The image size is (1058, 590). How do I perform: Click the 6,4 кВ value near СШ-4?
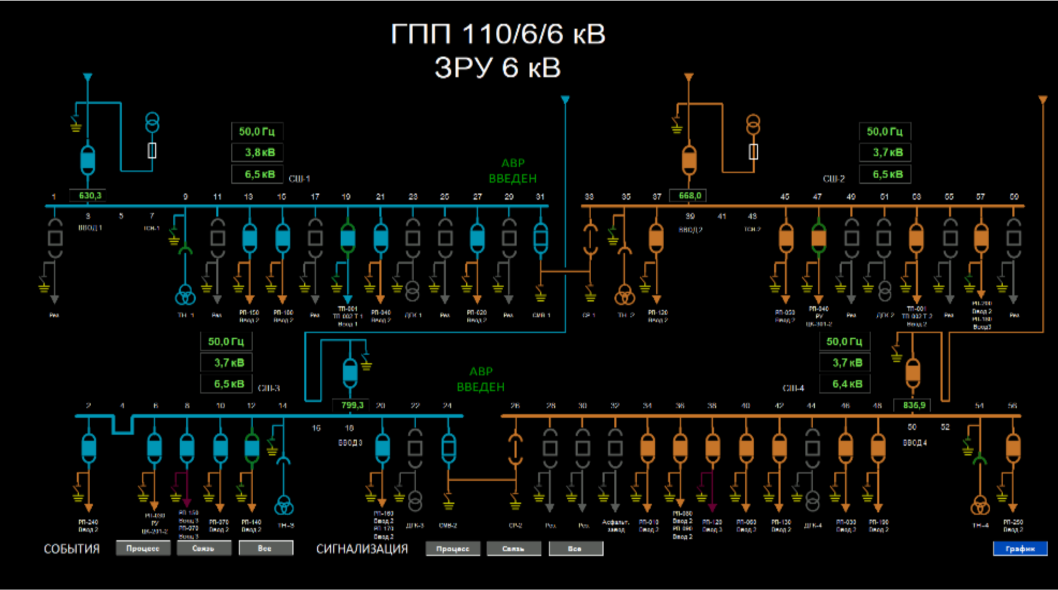coord(846,384)
